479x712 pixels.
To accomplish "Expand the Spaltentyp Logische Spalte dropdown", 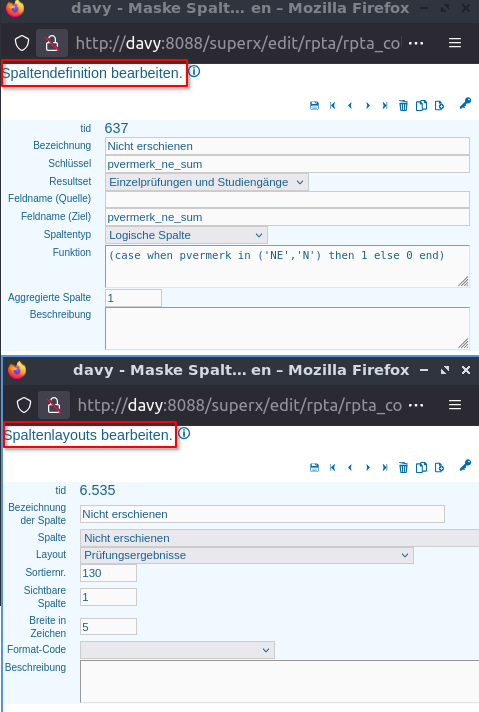I will point(186,235).
